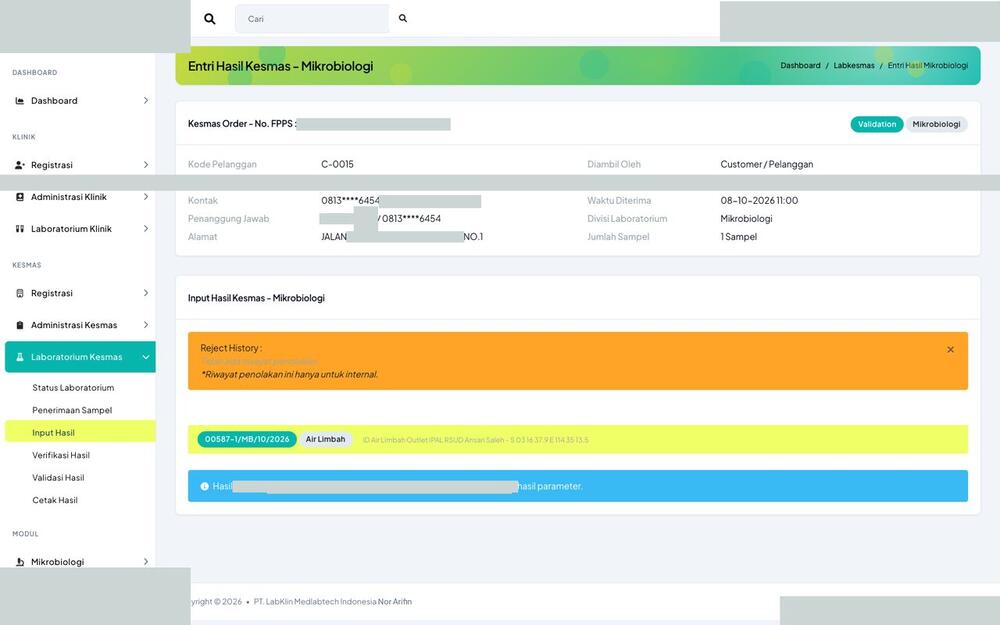Expand the Dashboard menu chevron

coord(145,101)
